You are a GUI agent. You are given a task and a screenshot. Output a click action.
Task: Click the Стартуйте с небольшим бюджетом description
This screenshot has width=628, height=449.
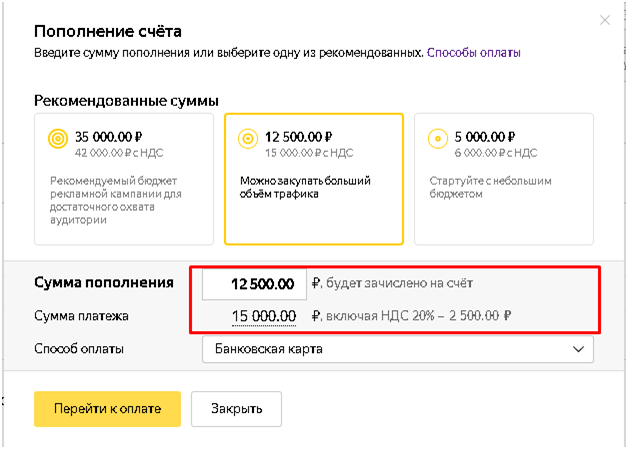[x=490, y=187]
